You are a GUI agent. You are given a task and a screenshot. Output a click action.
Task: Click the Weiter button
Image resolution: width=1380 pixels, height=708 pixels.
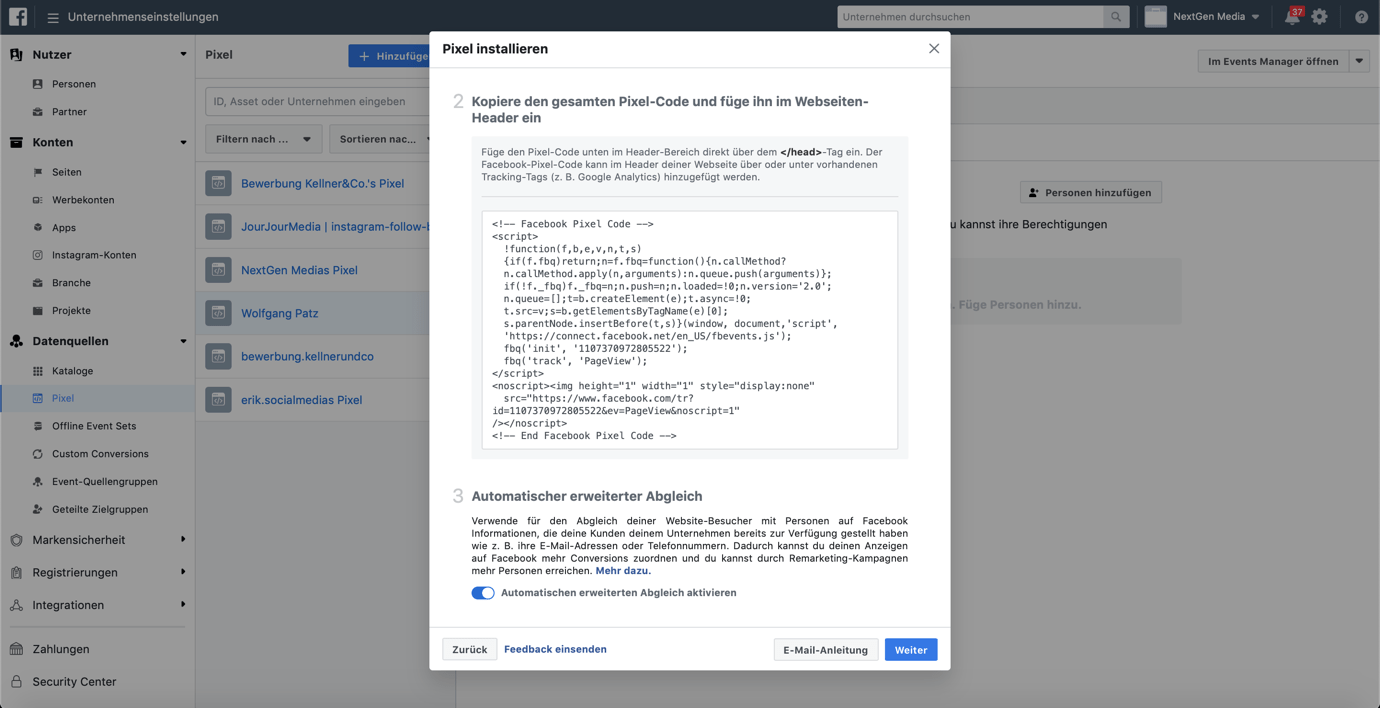pos(911,650)
